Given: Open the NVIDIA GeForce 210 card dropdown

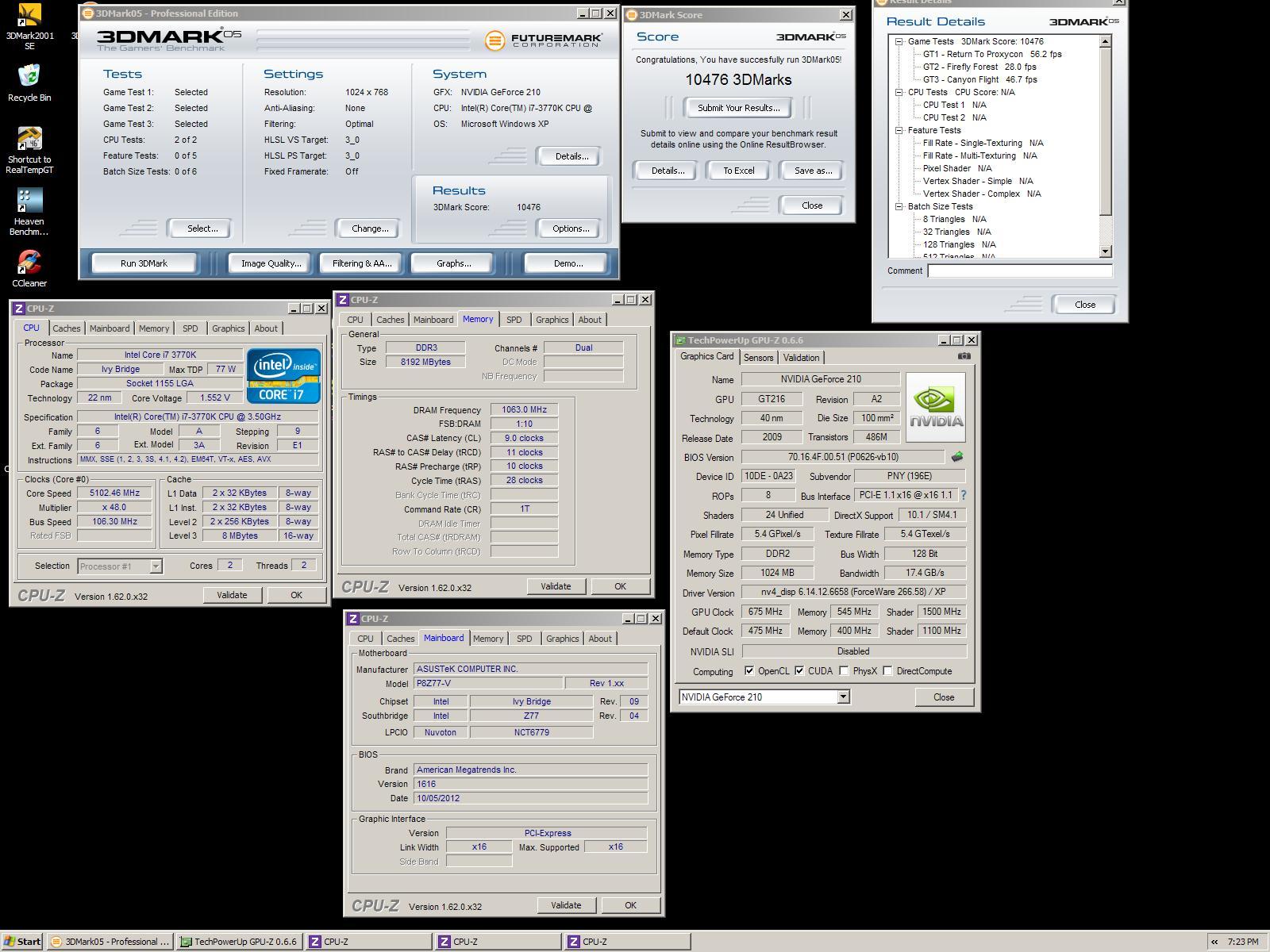Looking at the screenshot, I should click(843, 697).
